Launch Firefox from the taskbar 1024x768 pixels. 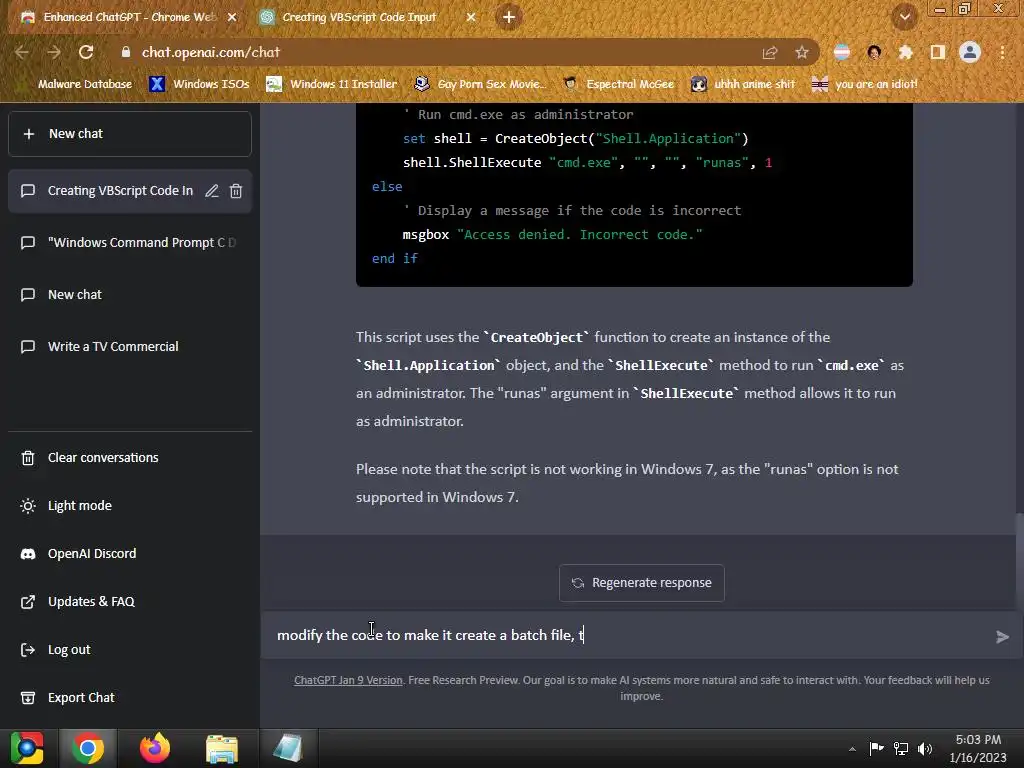pos(155,748)
